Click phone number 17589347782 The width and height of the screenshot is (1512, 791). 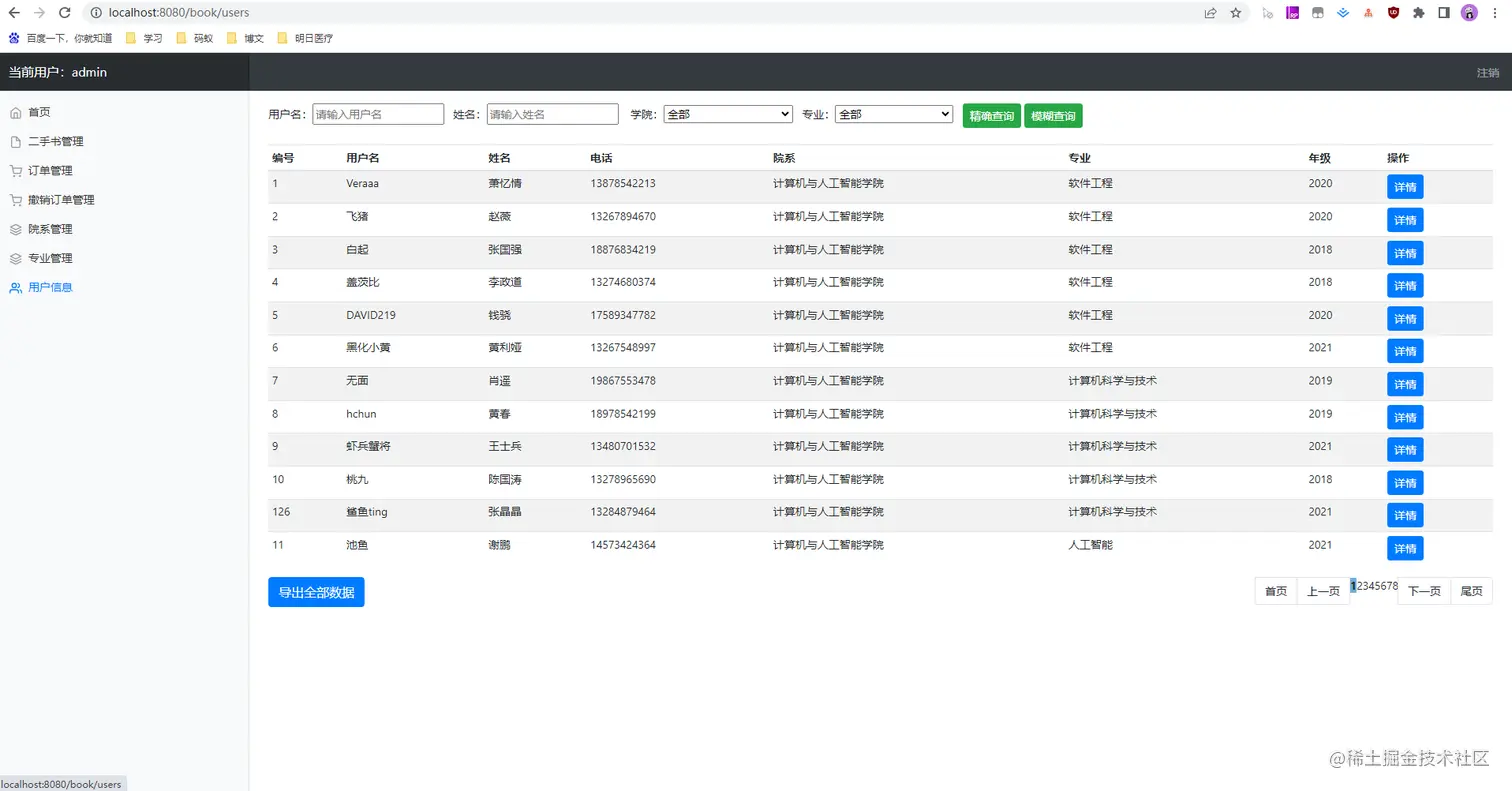coord(623,315)
